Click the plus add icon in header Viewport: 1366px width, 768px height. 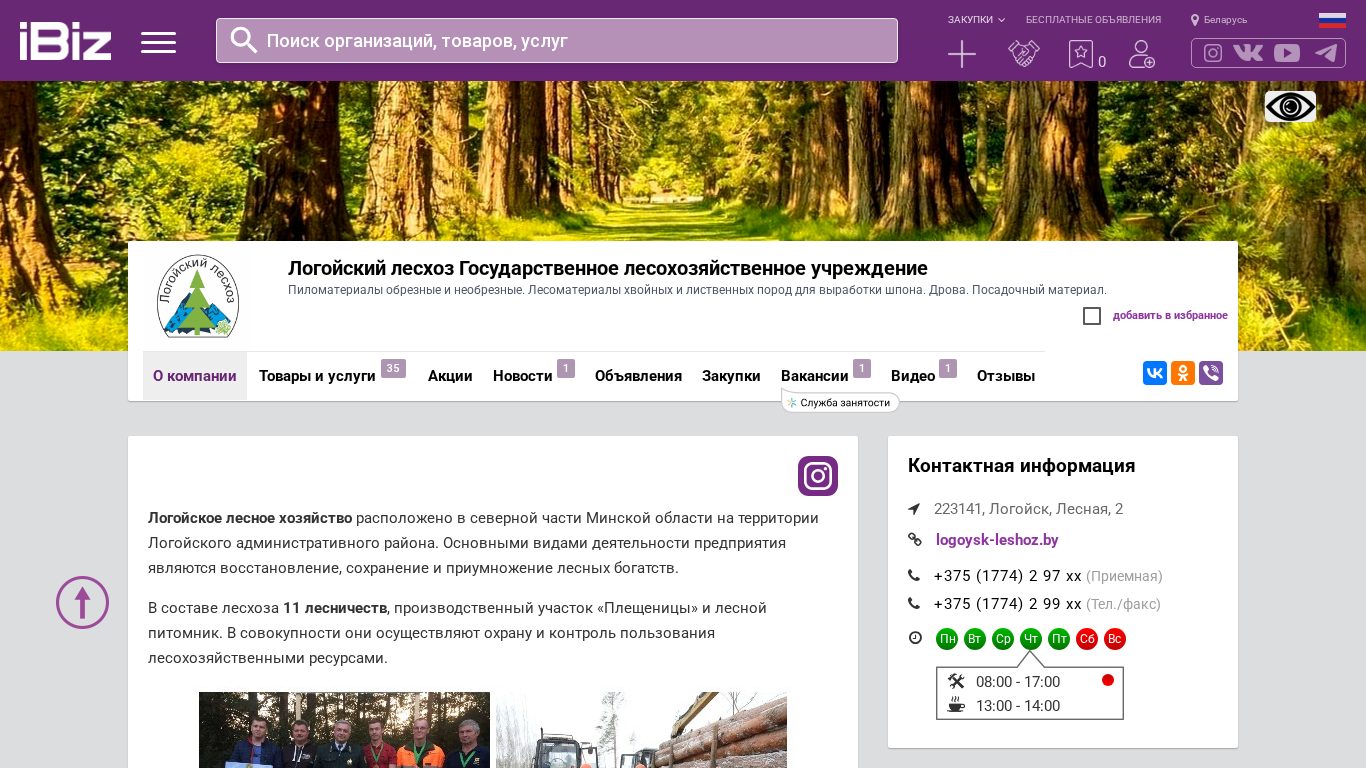(961, 54)
